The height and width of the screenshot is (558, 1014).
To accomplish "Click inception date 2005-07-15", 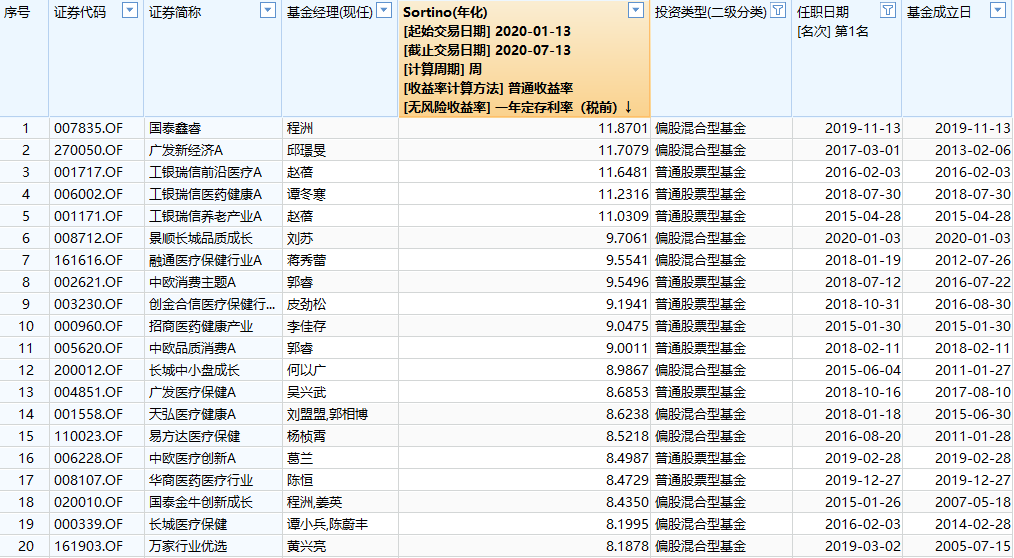I will (972, 546).
